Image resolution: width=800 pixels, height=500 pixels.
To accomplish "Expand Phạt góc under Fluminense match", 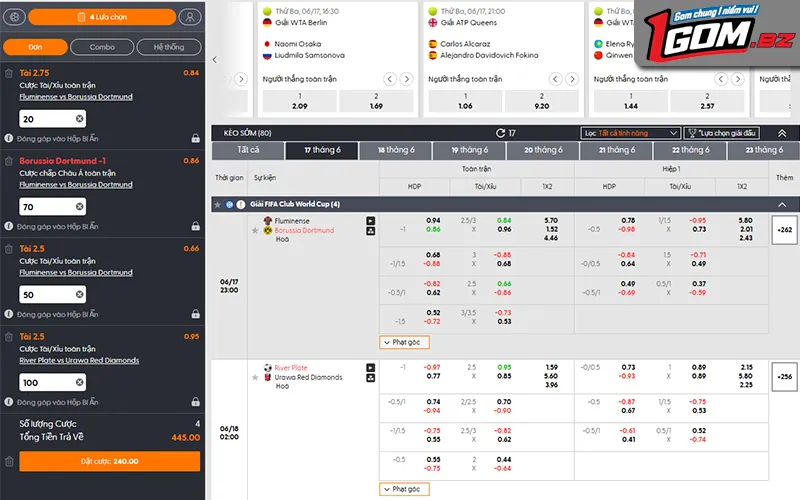I will click(404, 342).
